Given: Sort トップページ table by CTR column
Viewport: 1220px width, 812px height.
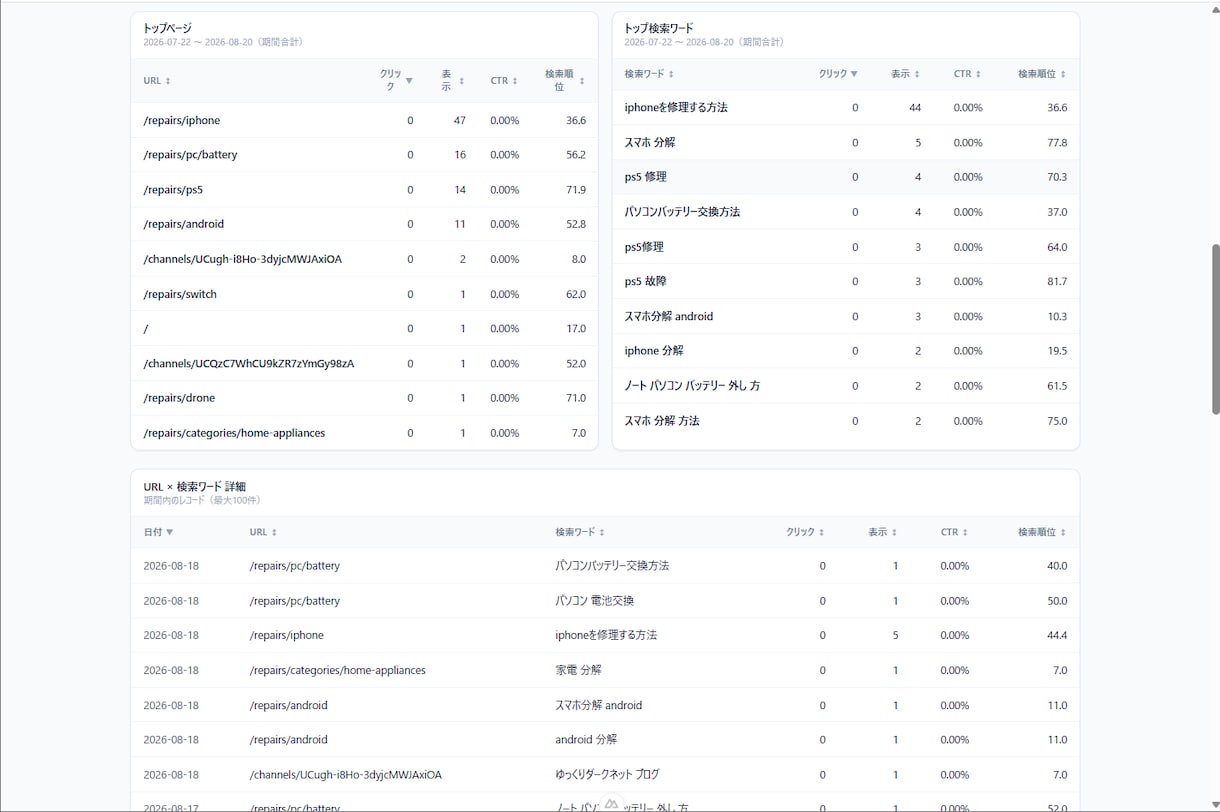Looking at the screenshot, I should pyautogui.click(x=504, y=81).
